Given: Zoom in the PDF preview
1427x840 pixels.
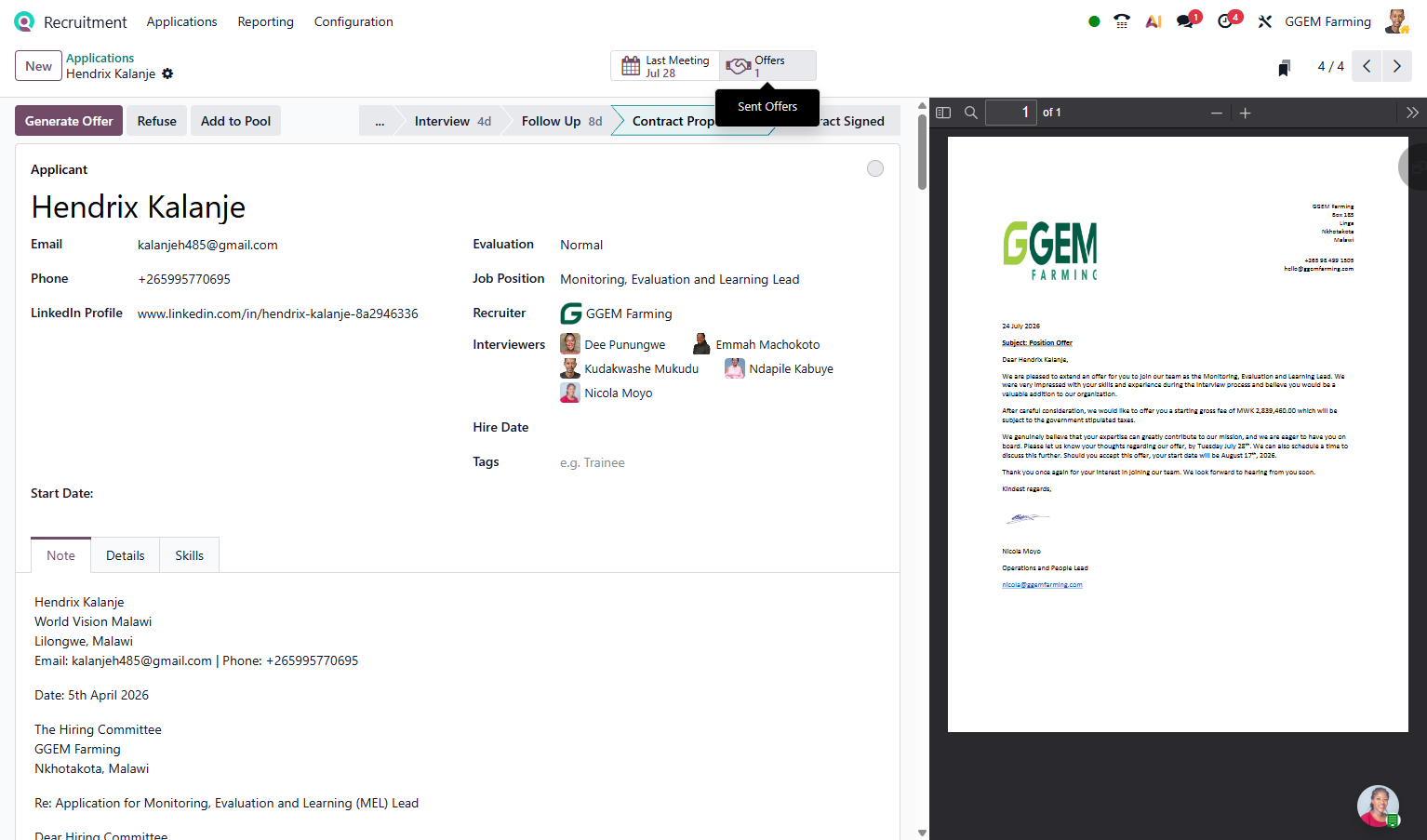Looking at the screenshot, I should click(1246, 113).
